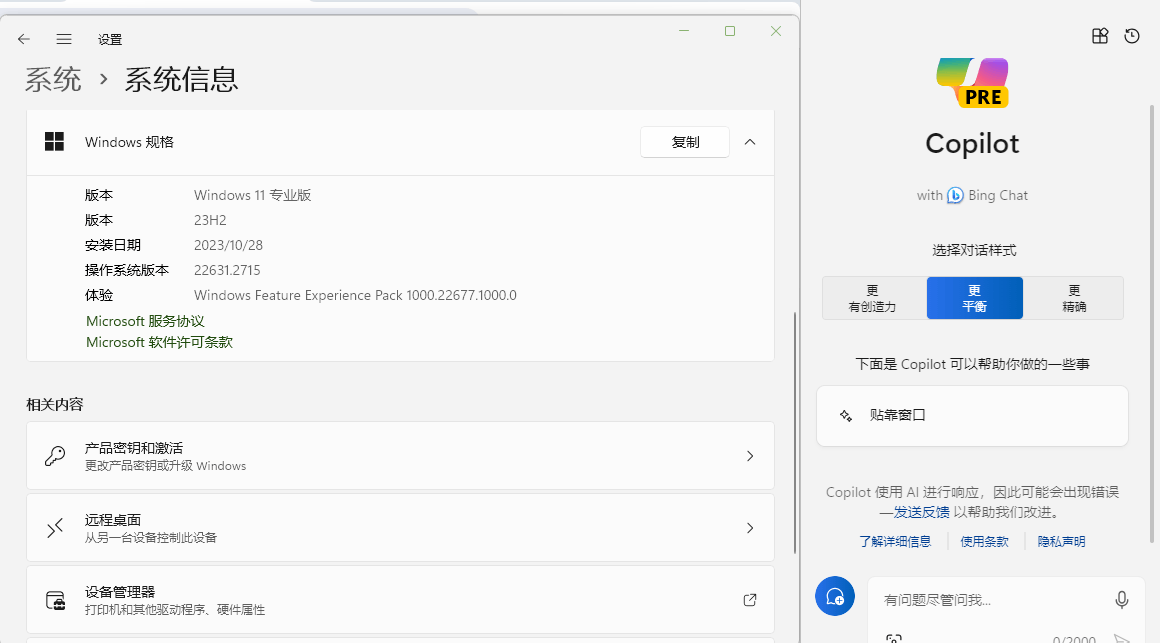Open Microsoft 软件许可条款 link
The width and height of the screenshot is (1160, 643).
tap(159, 343)
